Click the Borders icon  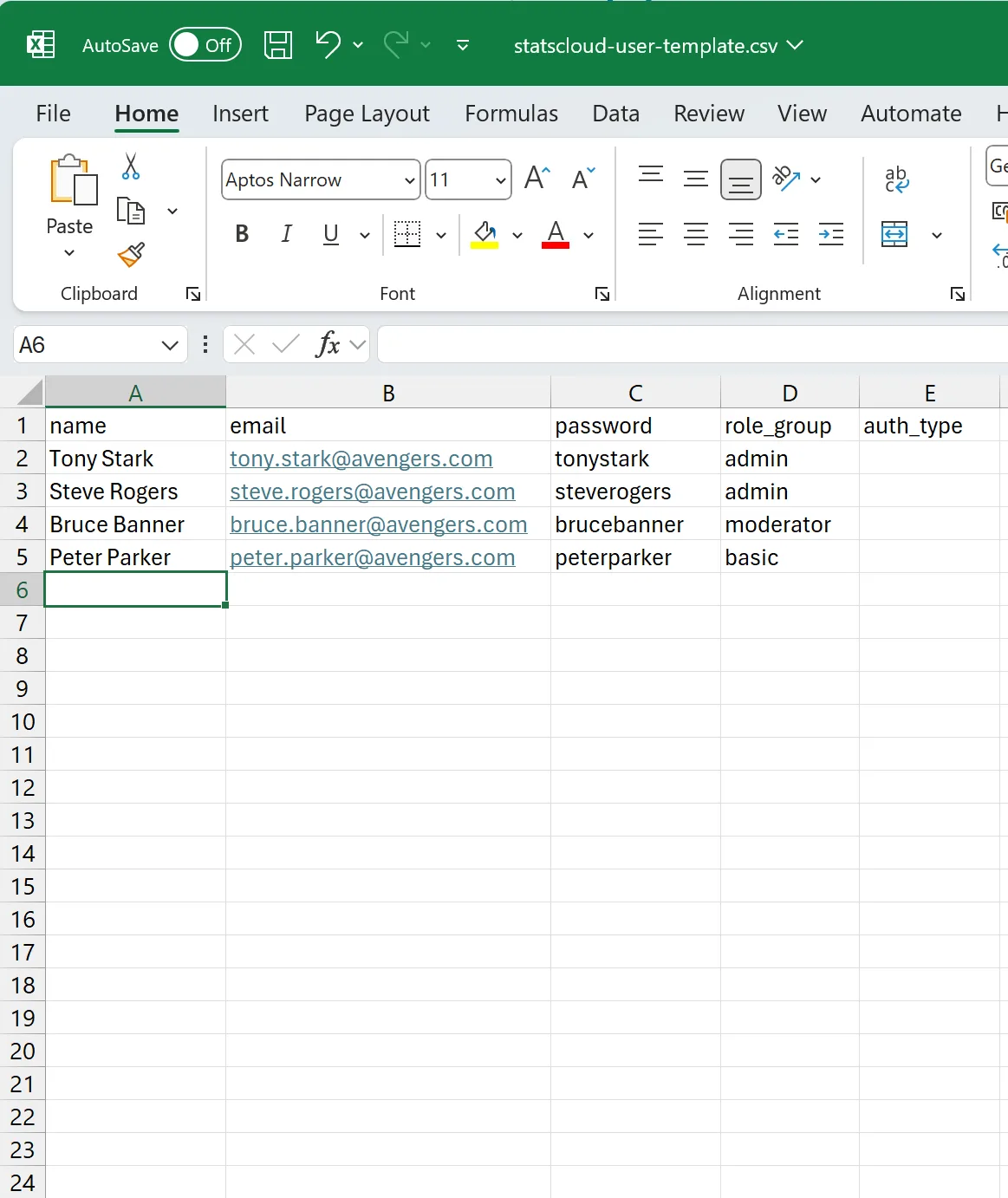coord(407,234)
